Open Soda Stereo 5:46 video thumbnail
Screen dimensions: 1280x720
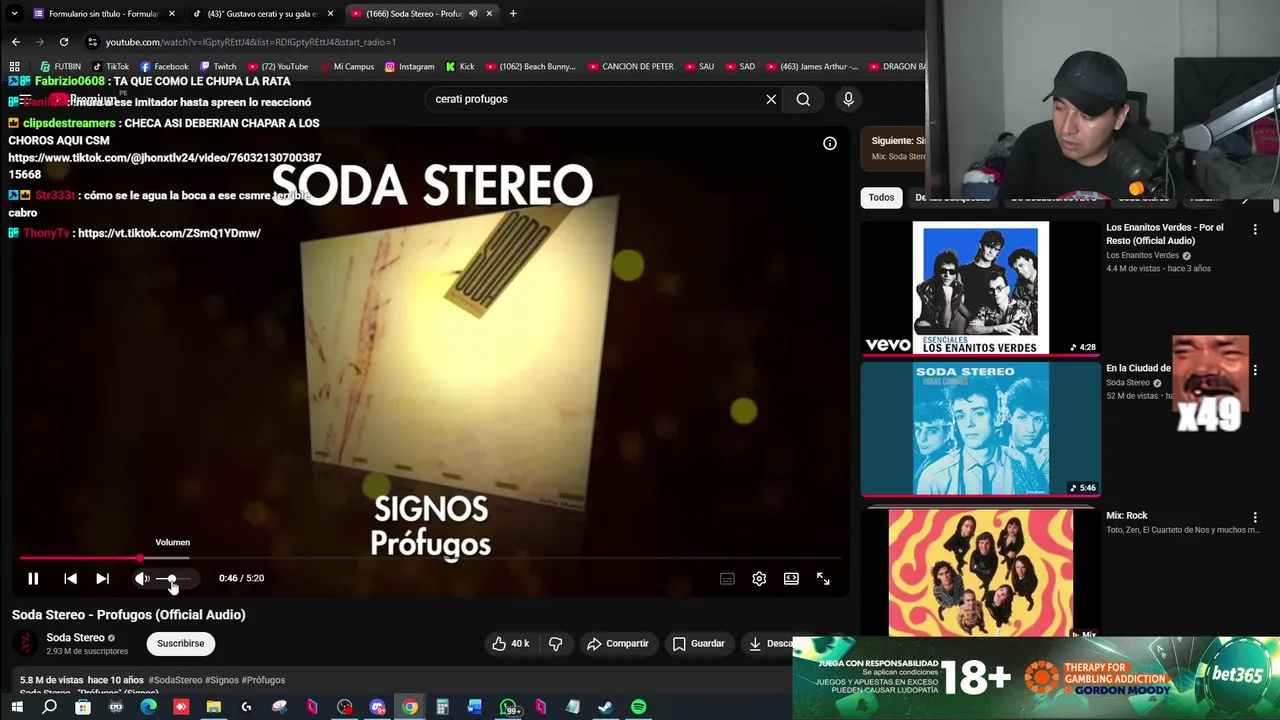(x=980, y=429)
